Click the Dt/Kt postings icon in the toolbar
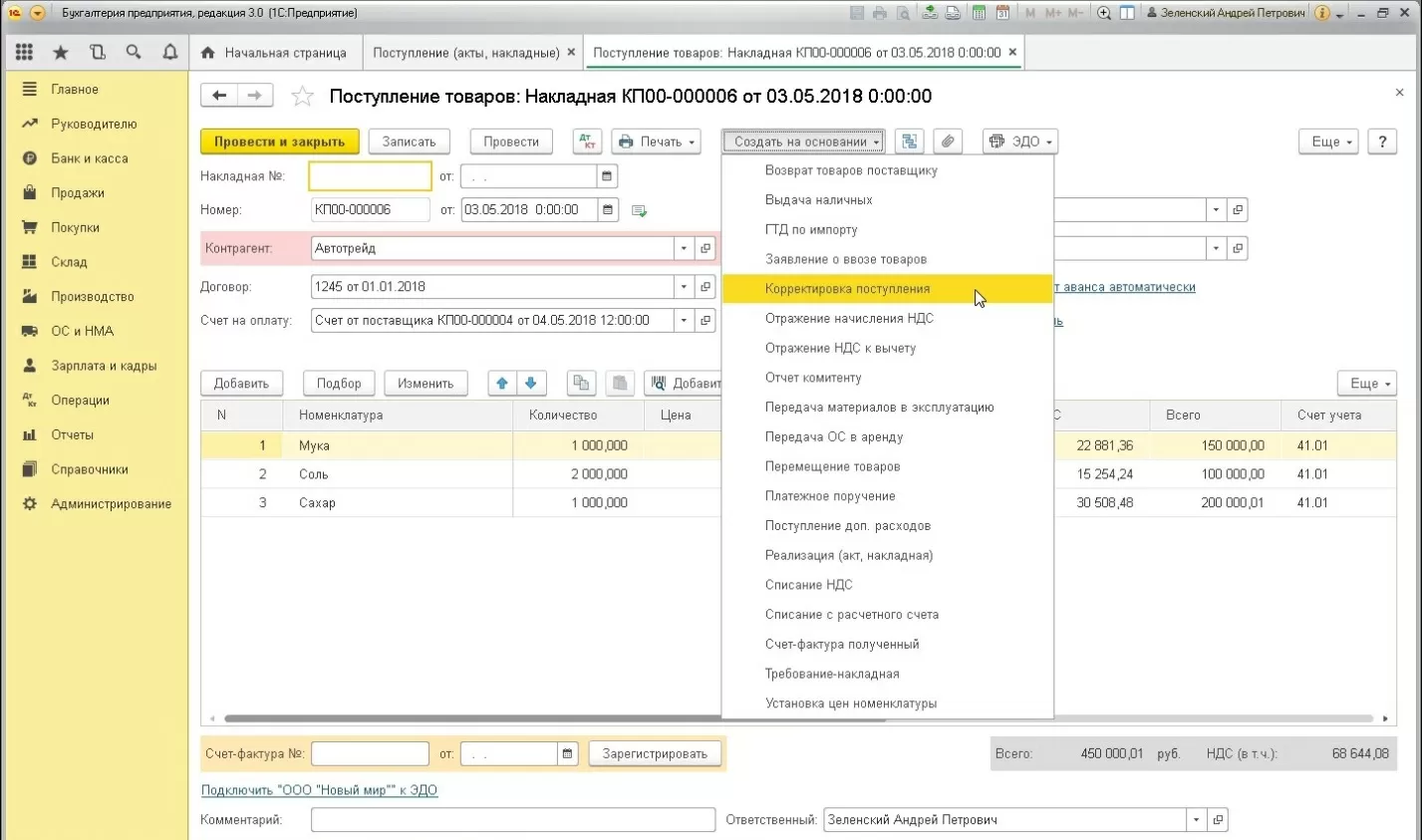 [587, 141]
